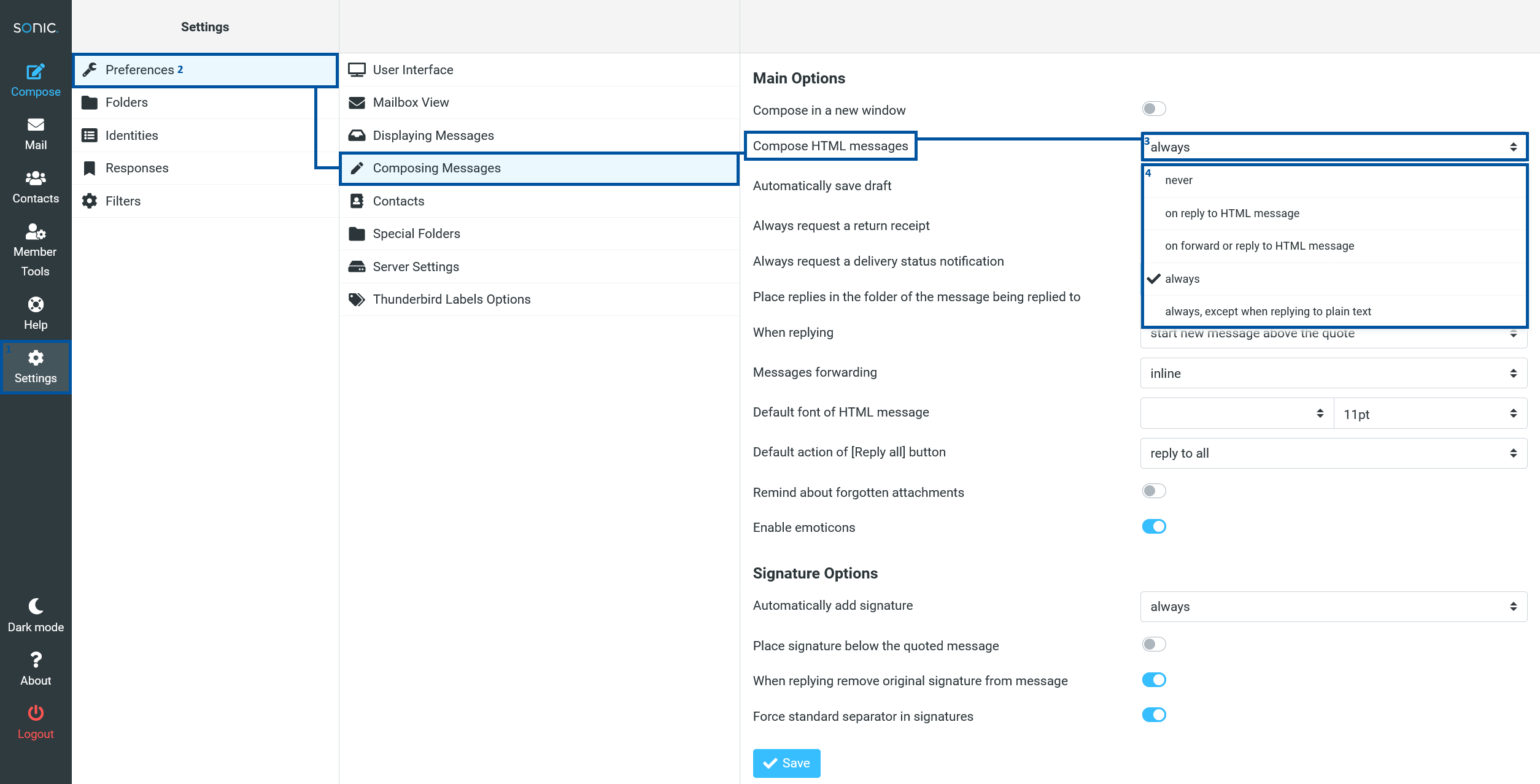This screenshot has width=1540, height=784.
Task: Open the Help lifebuoy icon
Action: [x=36, y=304]
